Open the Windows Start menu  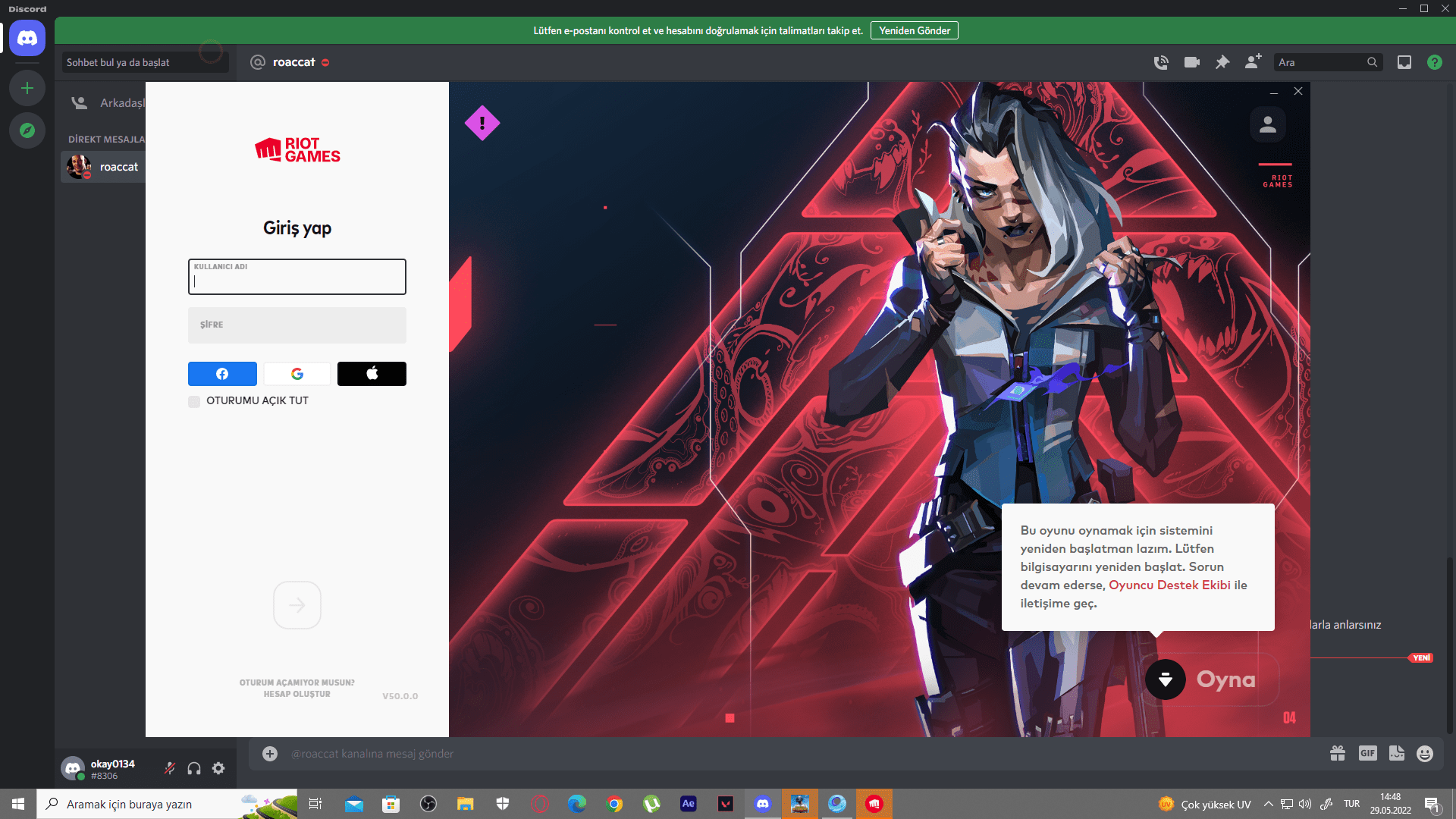pos(18,804)
